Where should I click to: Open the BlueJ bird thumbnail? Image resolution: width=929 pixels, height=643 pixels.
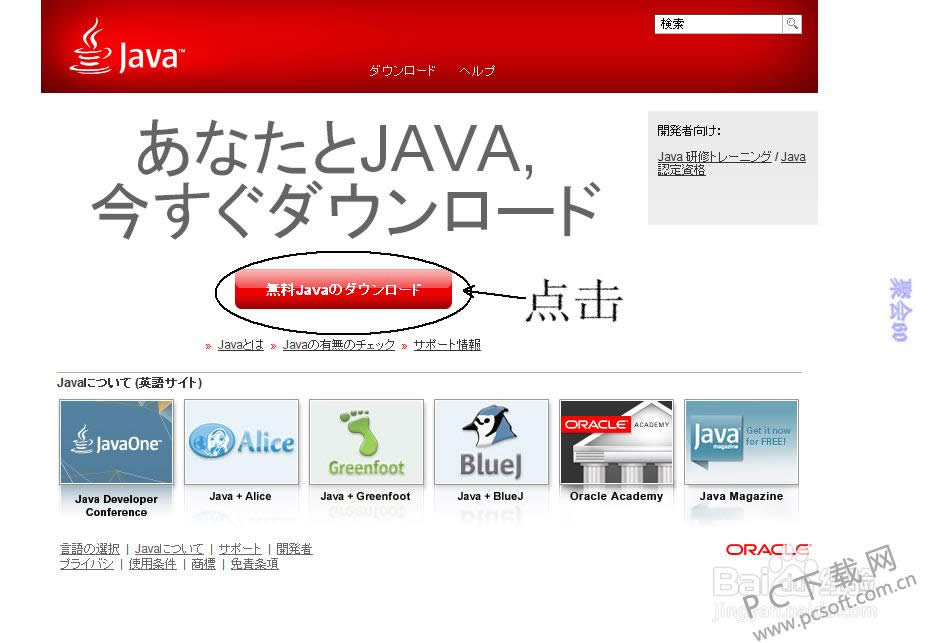tap(491, 442)
